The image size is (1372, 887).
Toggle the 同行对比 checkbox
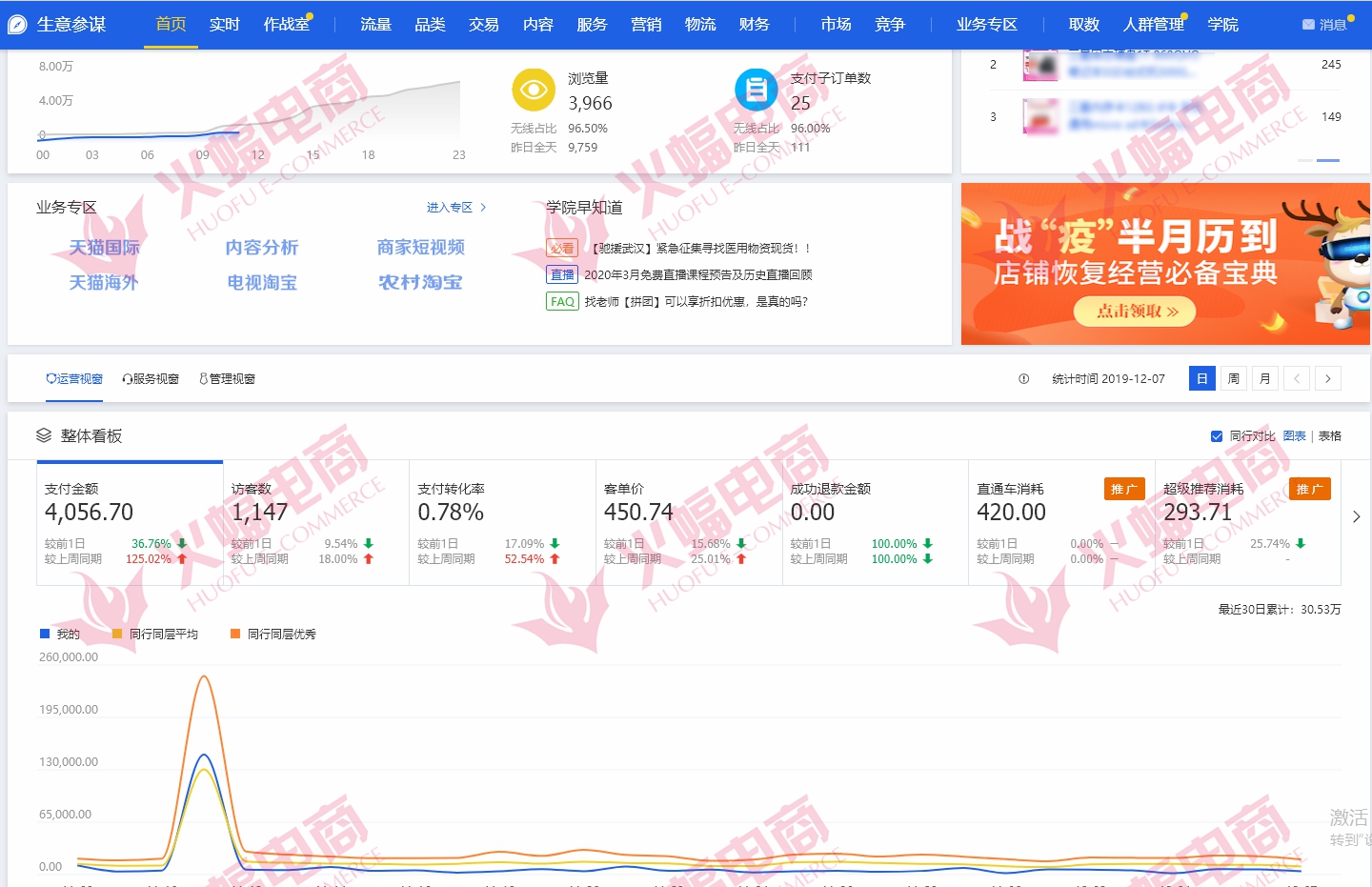click(1217, 436)
